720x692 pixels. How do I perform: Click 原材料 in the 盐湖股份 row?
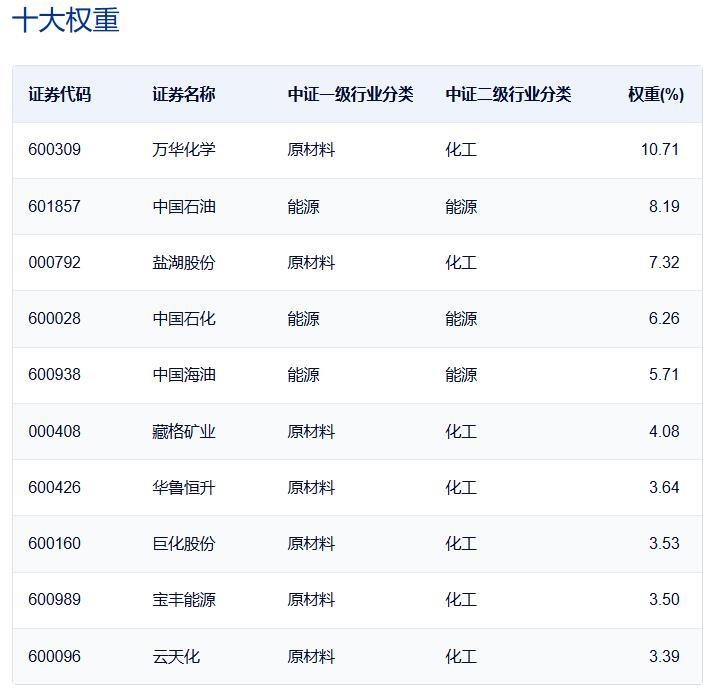pyautogui.click(x=311, y=262)
